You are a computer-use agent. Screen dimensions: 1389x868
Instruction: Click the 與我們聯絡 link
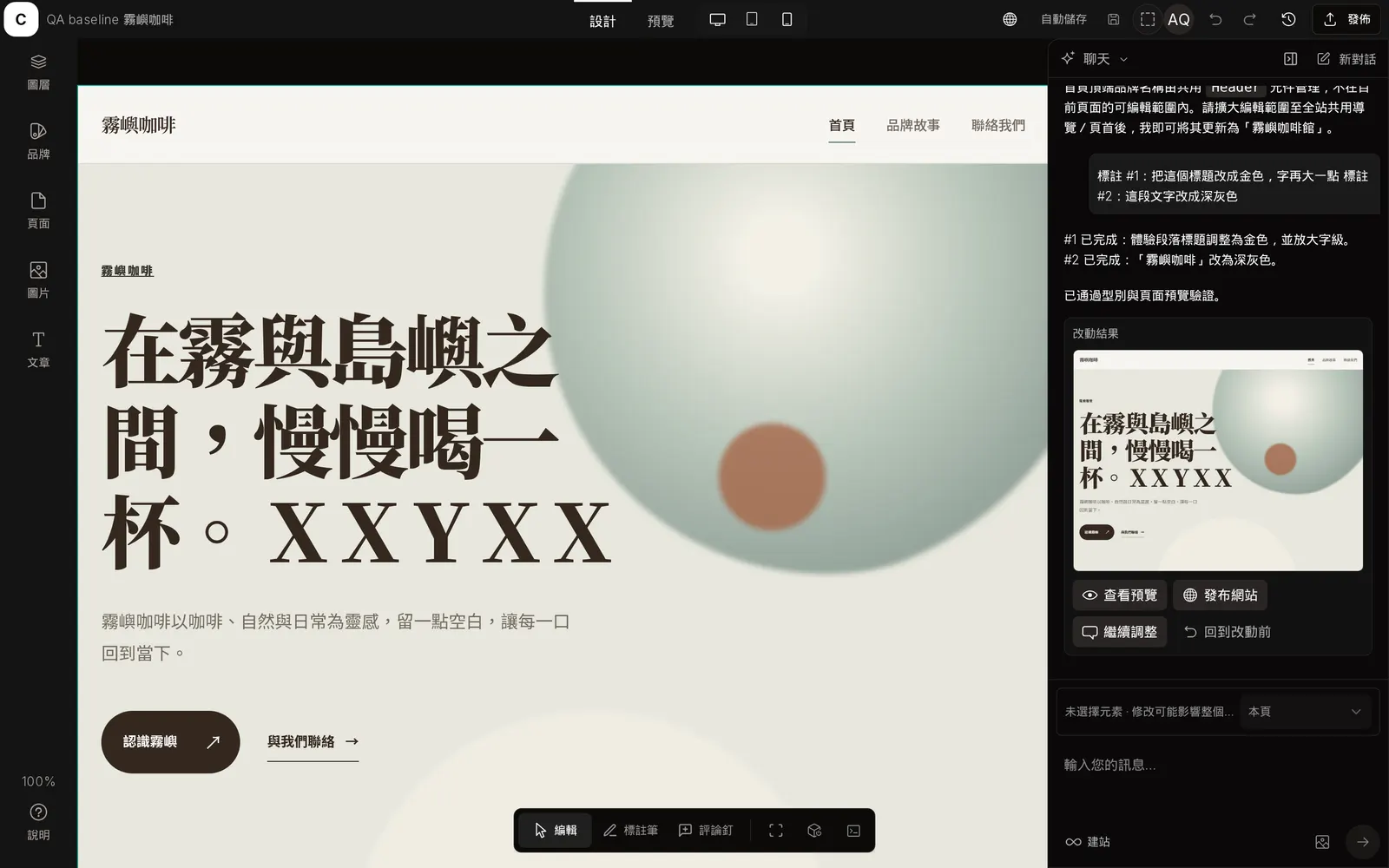coord(313,742)
